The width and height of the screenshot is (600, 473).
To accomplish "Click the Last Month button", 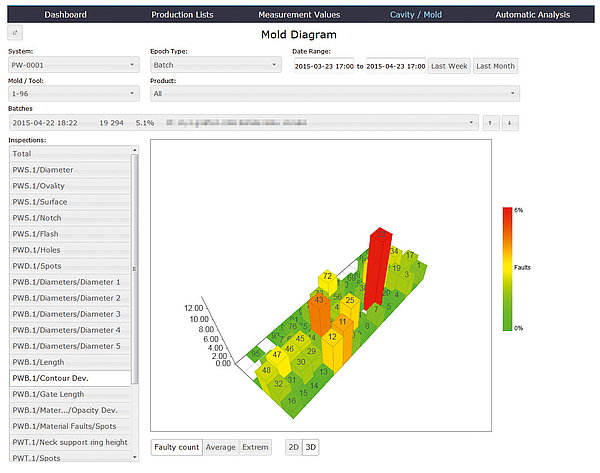I will [x=496, y=66].
